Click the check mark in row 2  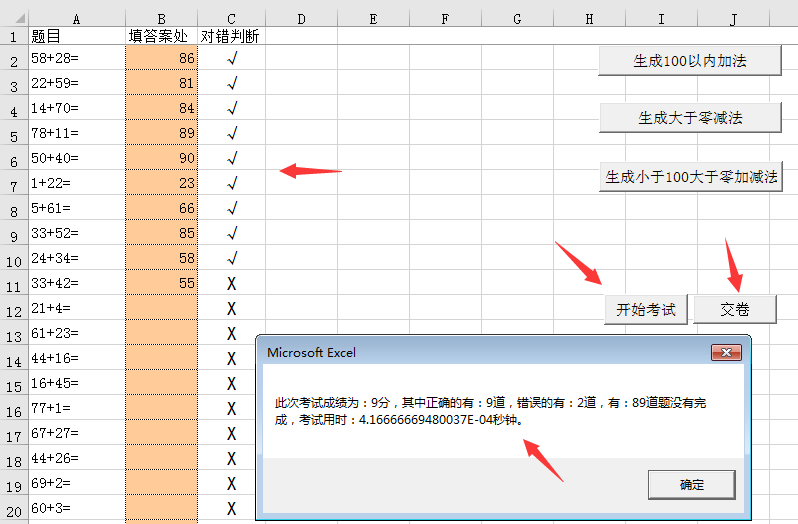coord(232,59)
